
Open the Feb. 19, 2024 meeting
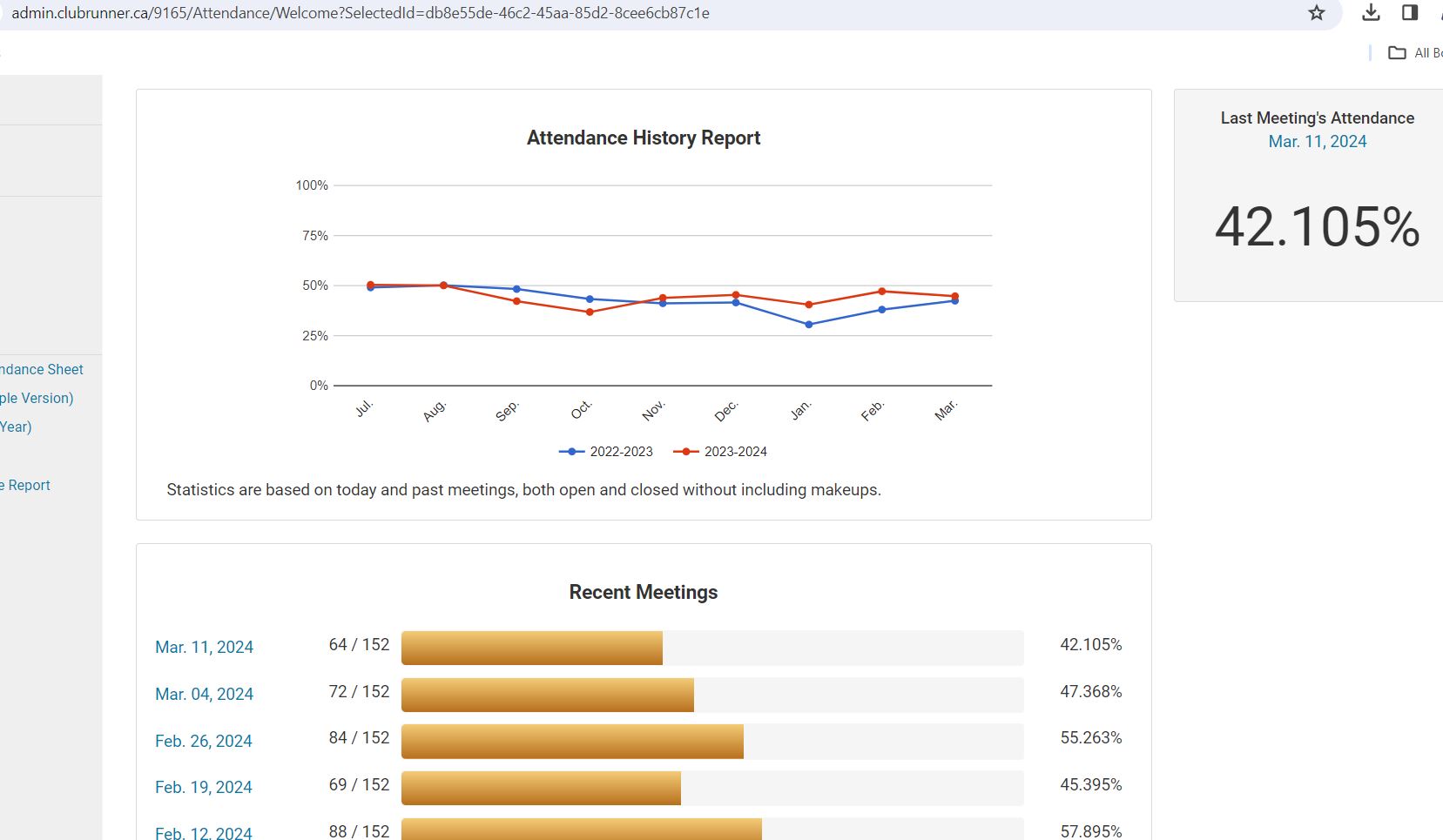click(203, 787)
